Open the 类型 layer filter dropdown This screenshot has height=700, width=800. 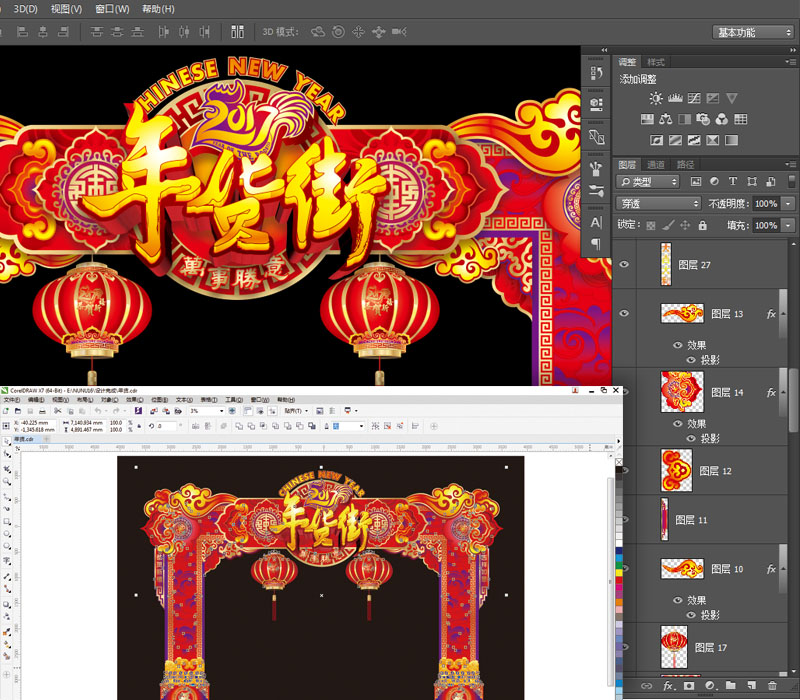click(647, 182)
